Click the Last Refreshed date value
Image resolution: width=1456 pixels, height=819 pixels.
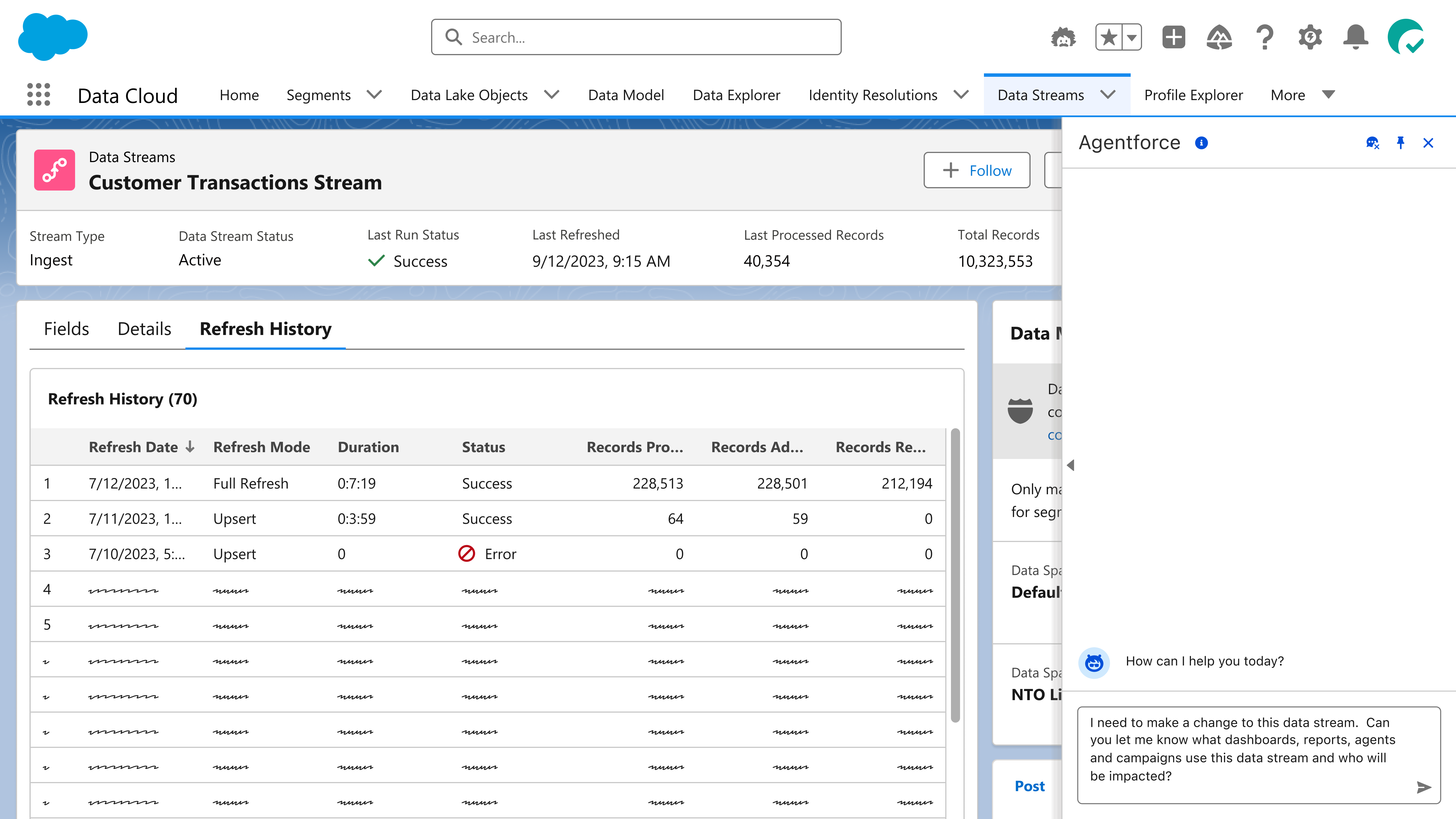coord(601,261)
